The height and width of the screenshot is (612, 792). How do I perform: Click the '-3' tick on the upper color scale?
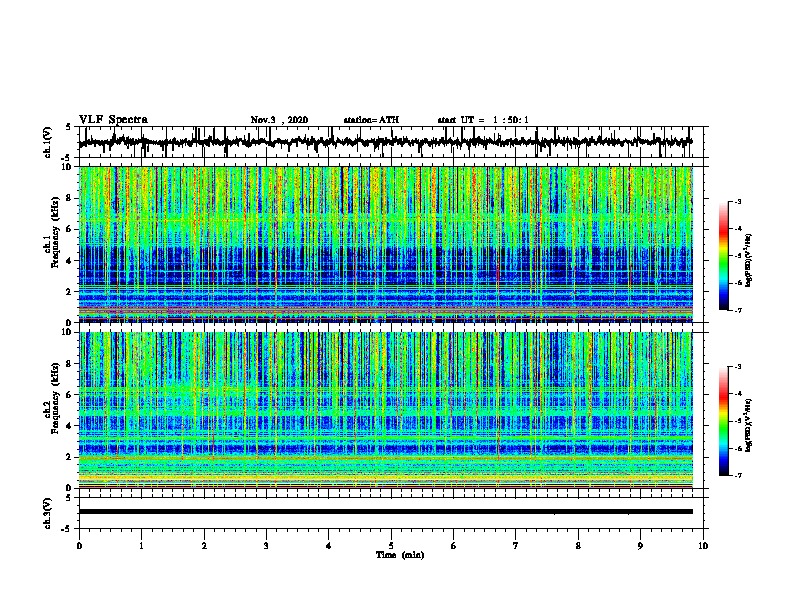[x=738, y=201]
